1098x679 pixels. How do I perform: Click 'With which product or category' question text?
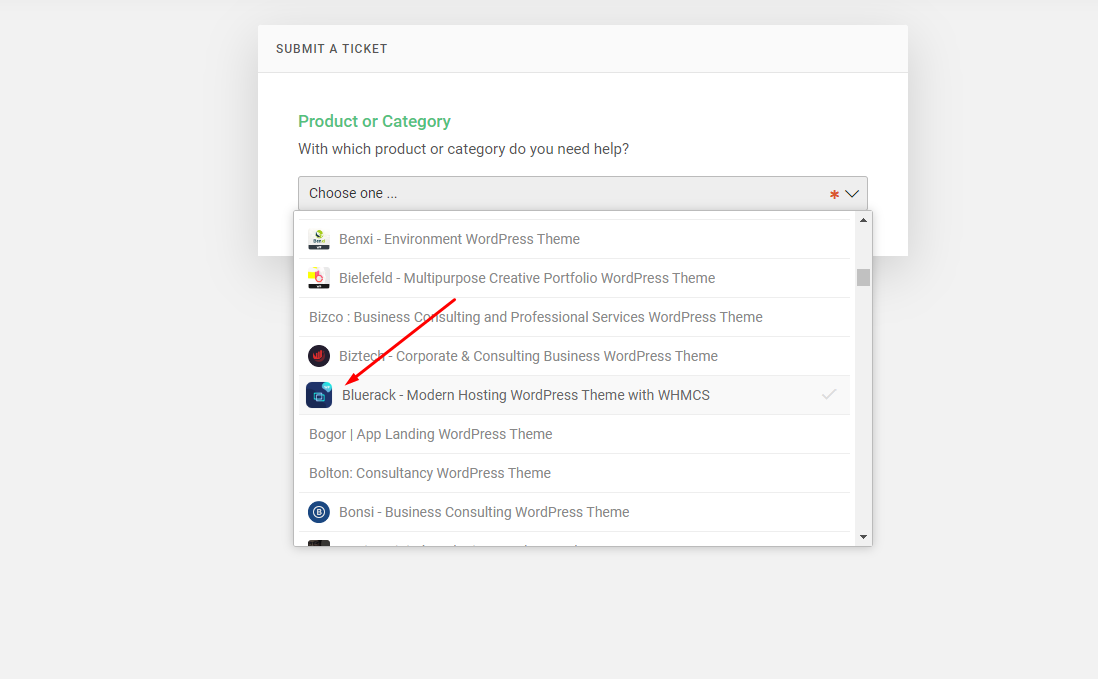coord(464,149)
